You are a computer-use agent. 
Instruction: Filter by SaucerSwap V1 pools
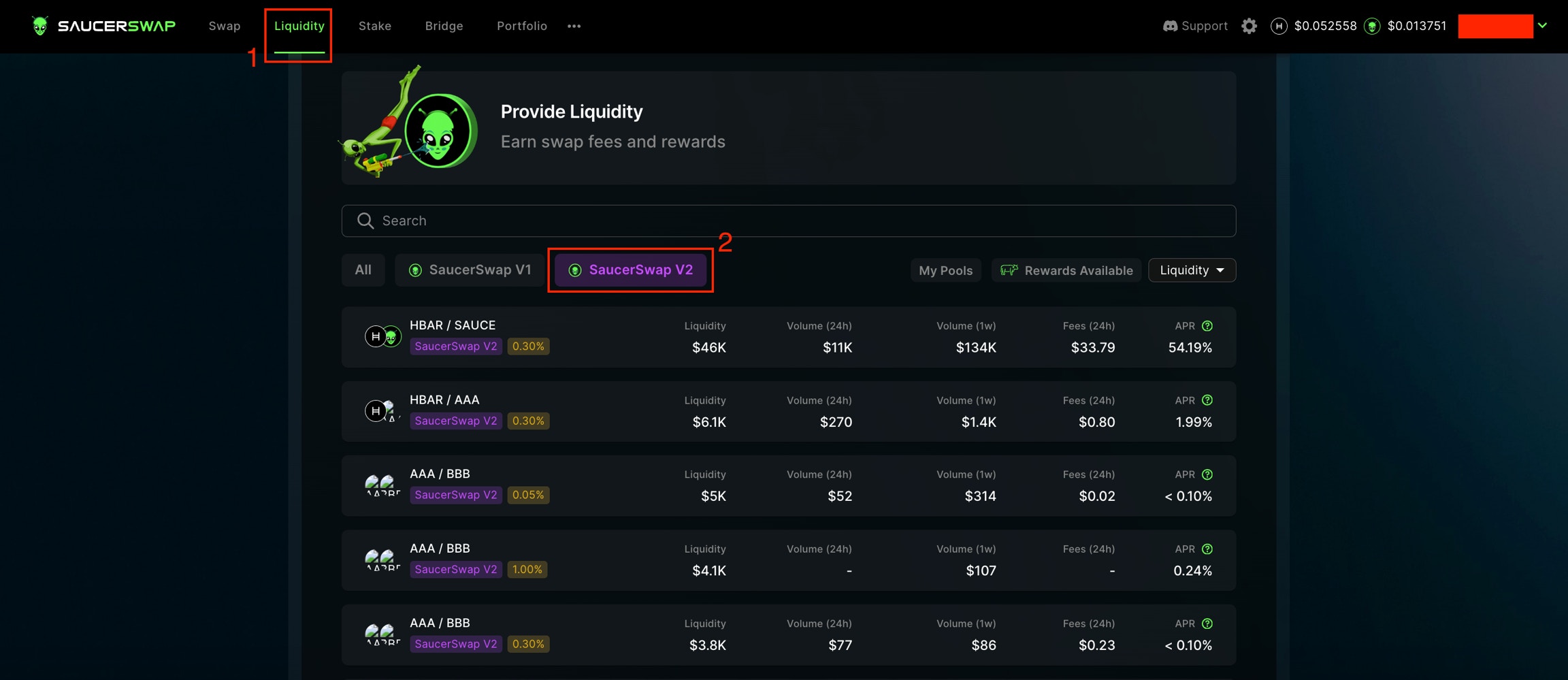coord(470,270)
